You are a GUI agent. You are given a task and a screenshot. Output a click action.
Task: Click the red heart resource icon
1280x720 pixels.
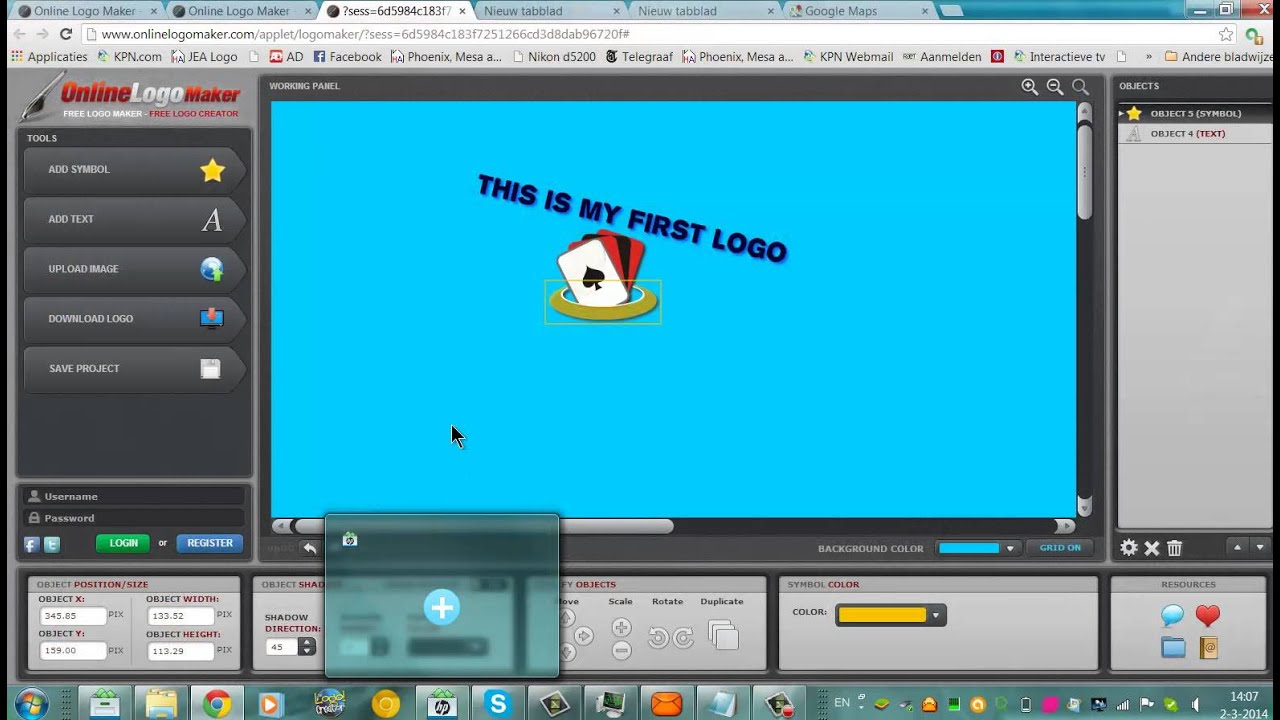[x=1208, y=616]
